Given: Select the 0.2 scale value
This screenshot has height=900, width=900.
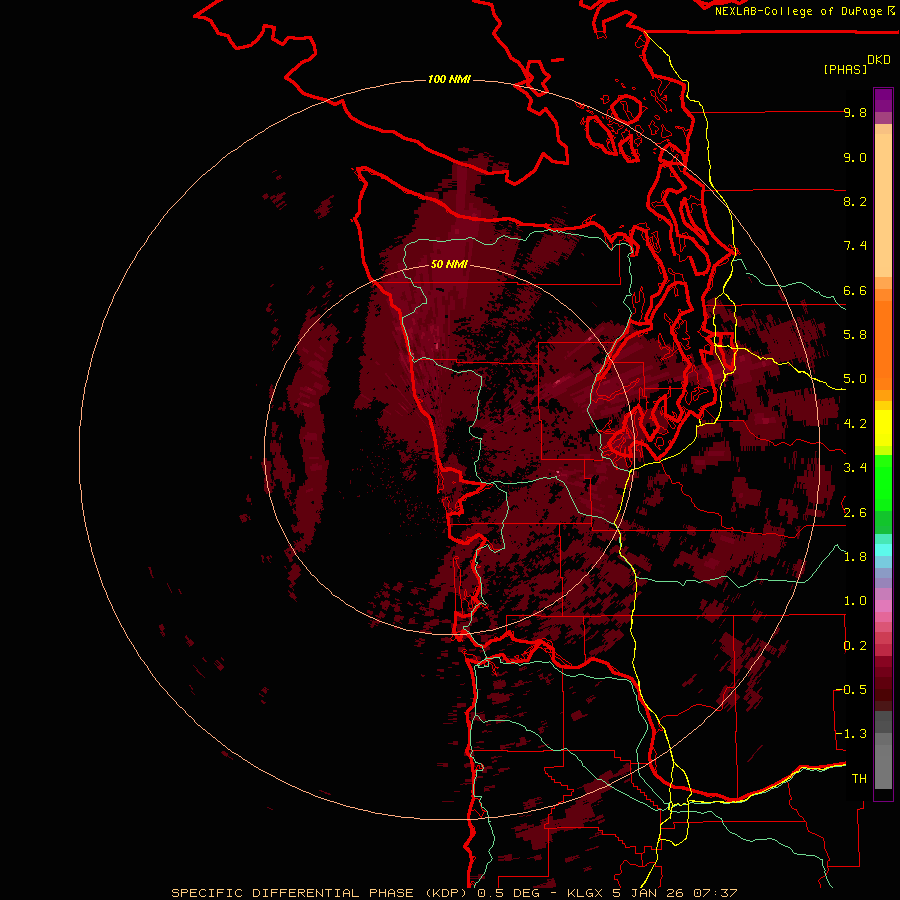Looking at the screenshot, I should [x=855, y=646].
